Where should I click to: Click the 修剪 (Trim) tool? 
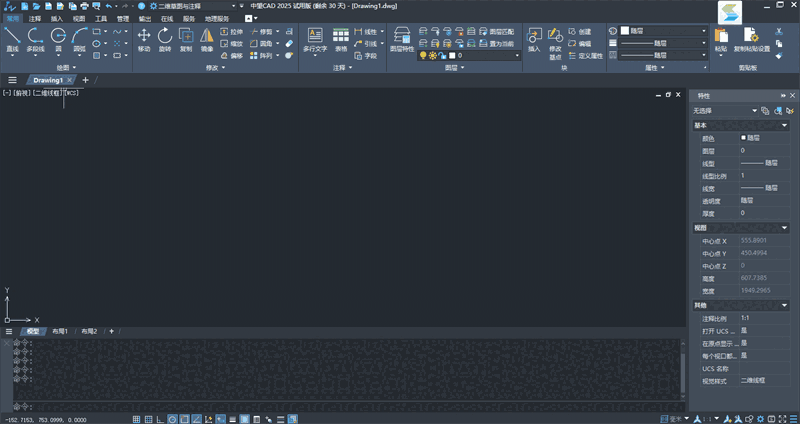coord(261,32)
